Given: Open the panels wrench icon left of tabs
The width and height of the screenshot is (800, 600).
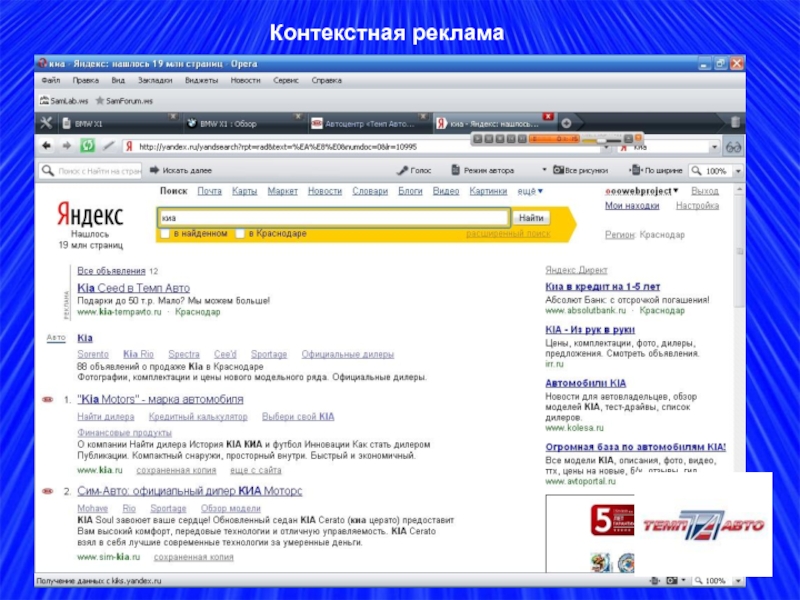Looking at the screenshot, I should pos(46,123).
